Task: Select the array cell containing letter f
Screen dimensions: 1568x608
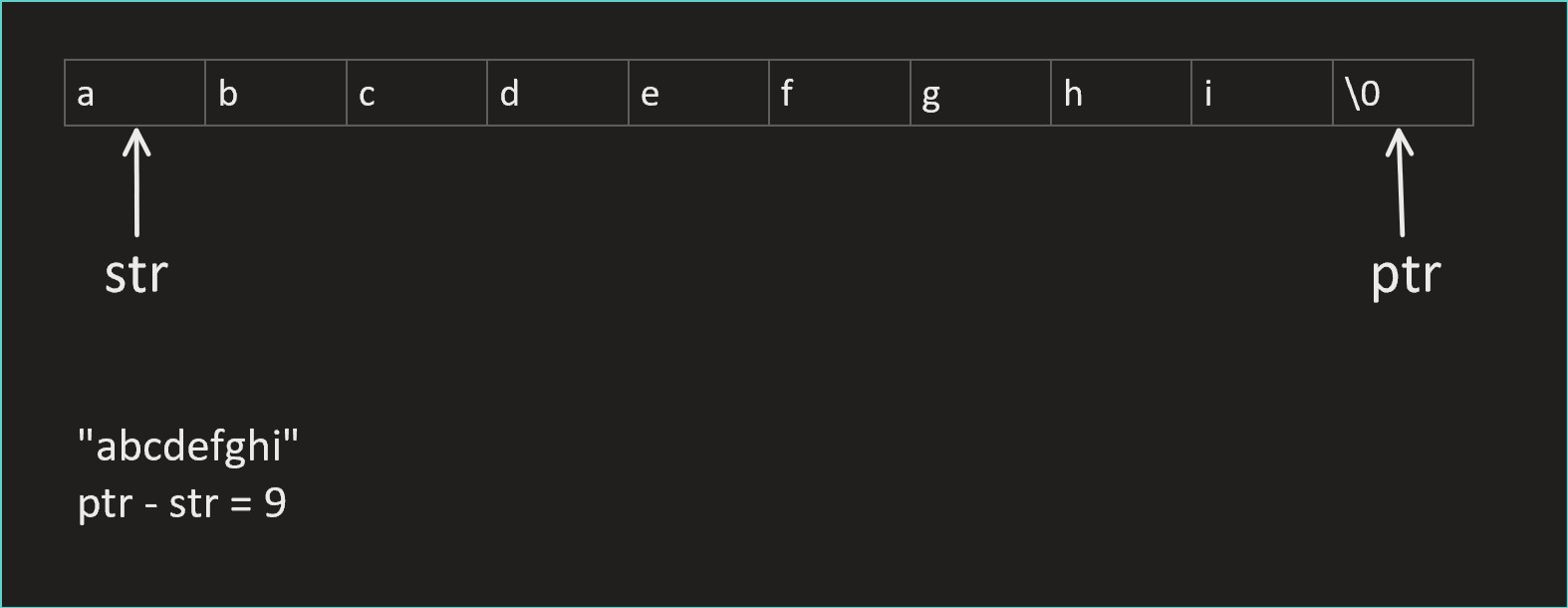Action: point(840,93)
